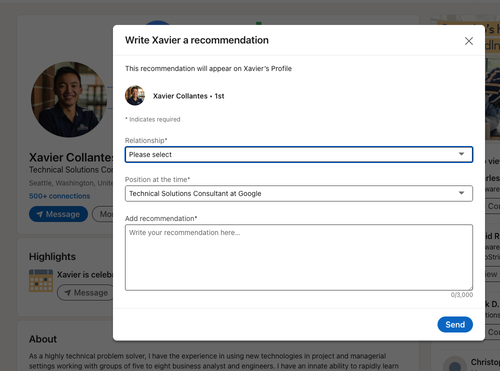Click Xavier's large profile photo in background
500x371 pixels.
click(69, 99)
